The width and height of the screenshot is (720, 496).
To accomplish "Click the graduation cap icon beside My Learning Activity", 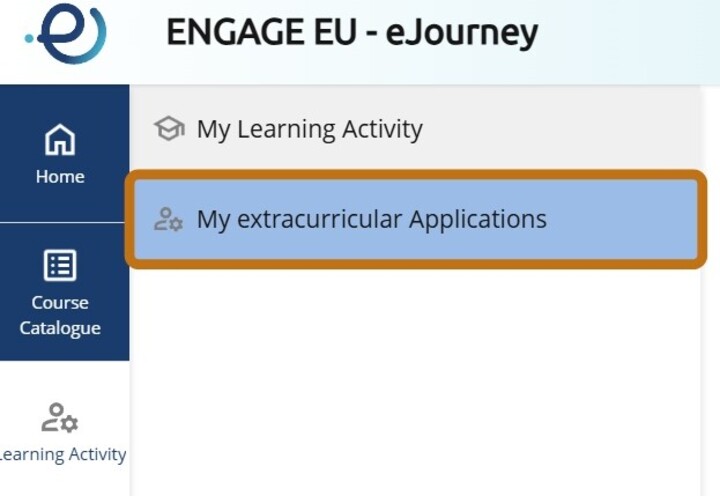I will click(169, 128).
